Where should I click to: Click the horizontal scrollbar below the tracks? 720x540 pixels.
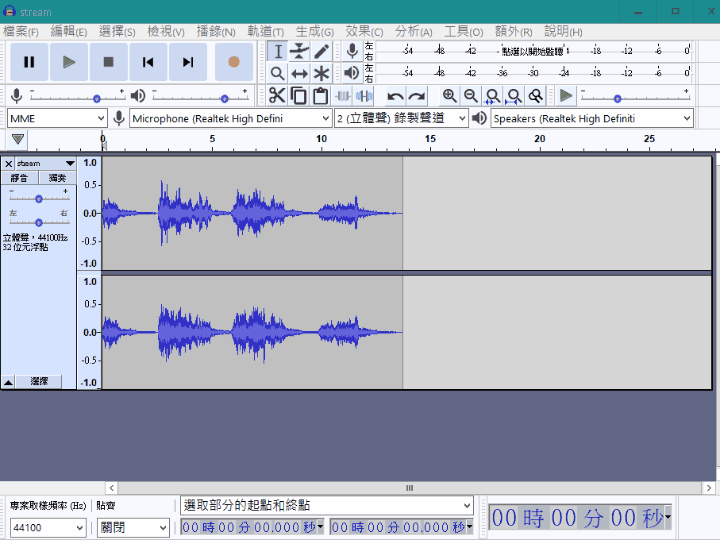408,488
